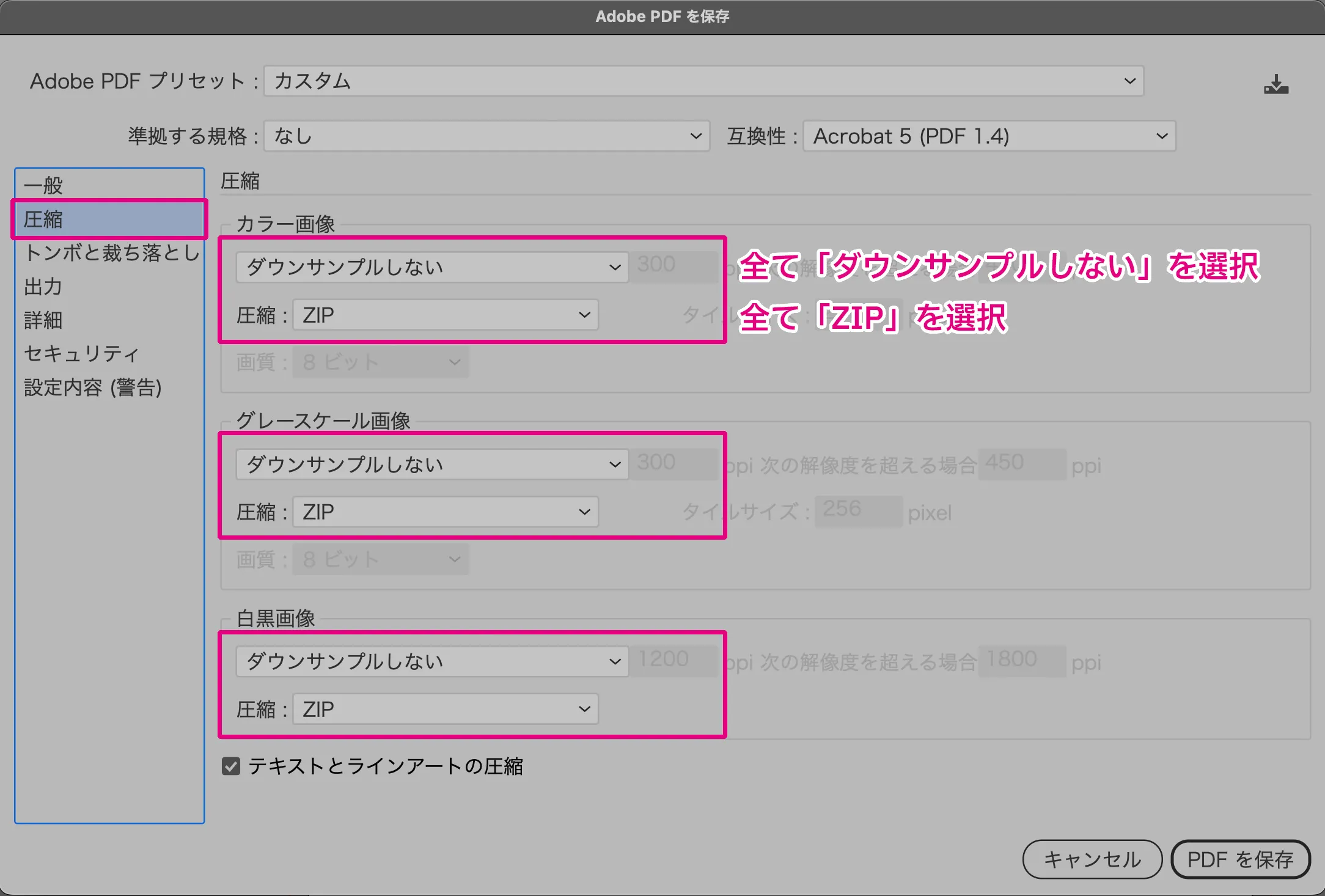Click 白黒画像 1200 ppi field
Image resolution: width=1325 pixels, height=896 pixels.
[674, 661]
